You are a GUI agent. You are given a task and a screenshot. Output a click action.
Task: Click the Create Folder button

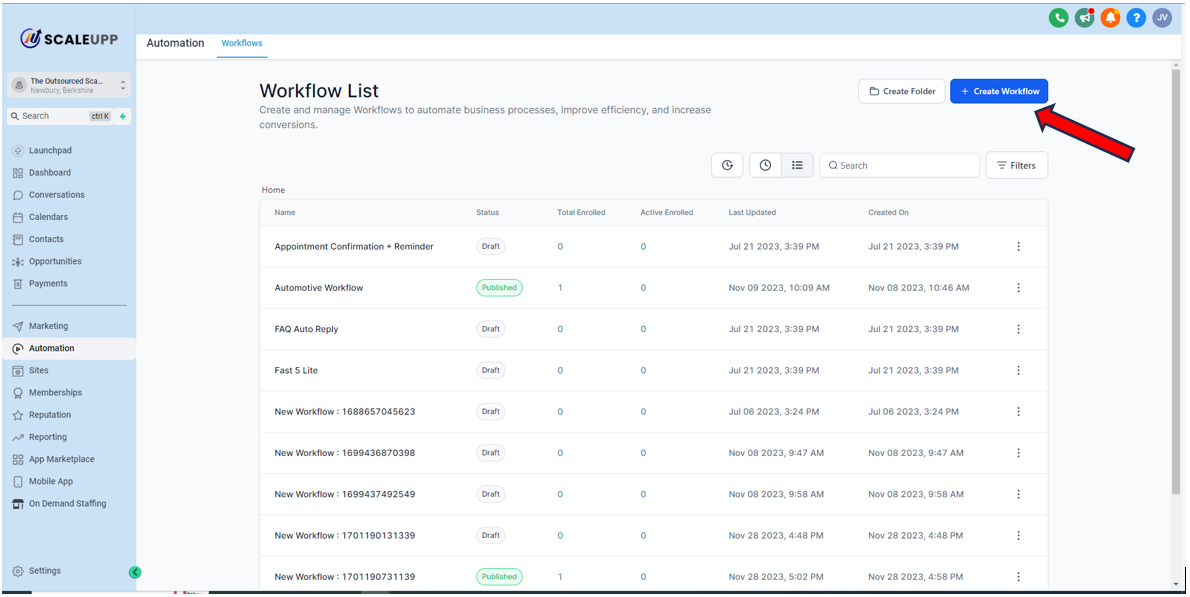click(901, 91)
